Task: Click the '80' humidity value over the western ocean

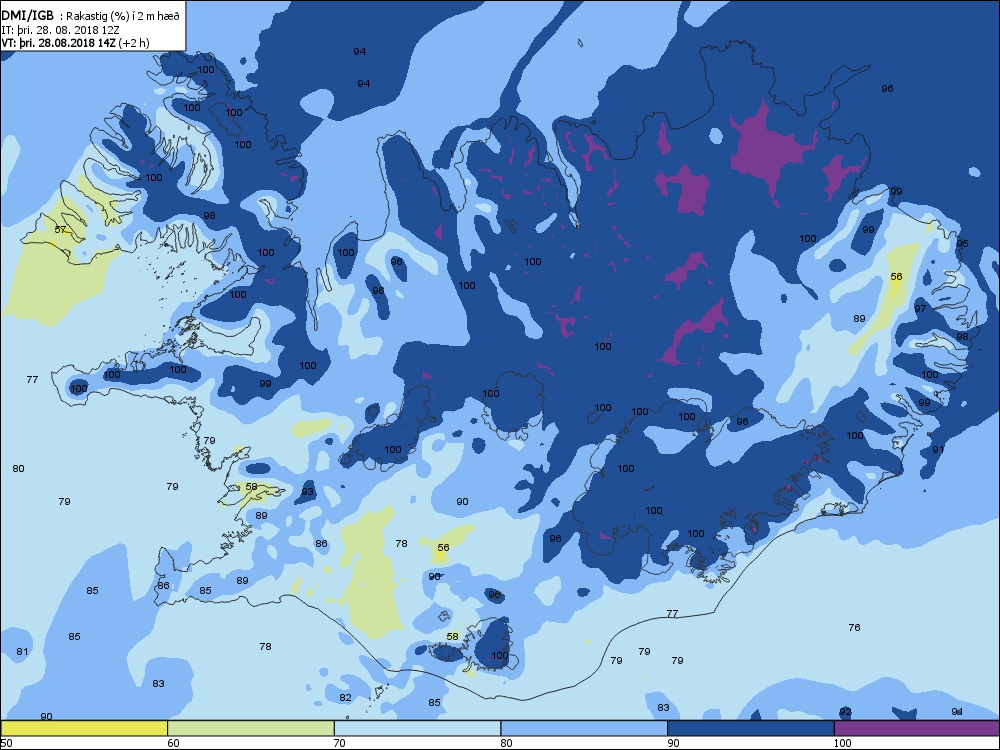Action: (x=18, y=469)
